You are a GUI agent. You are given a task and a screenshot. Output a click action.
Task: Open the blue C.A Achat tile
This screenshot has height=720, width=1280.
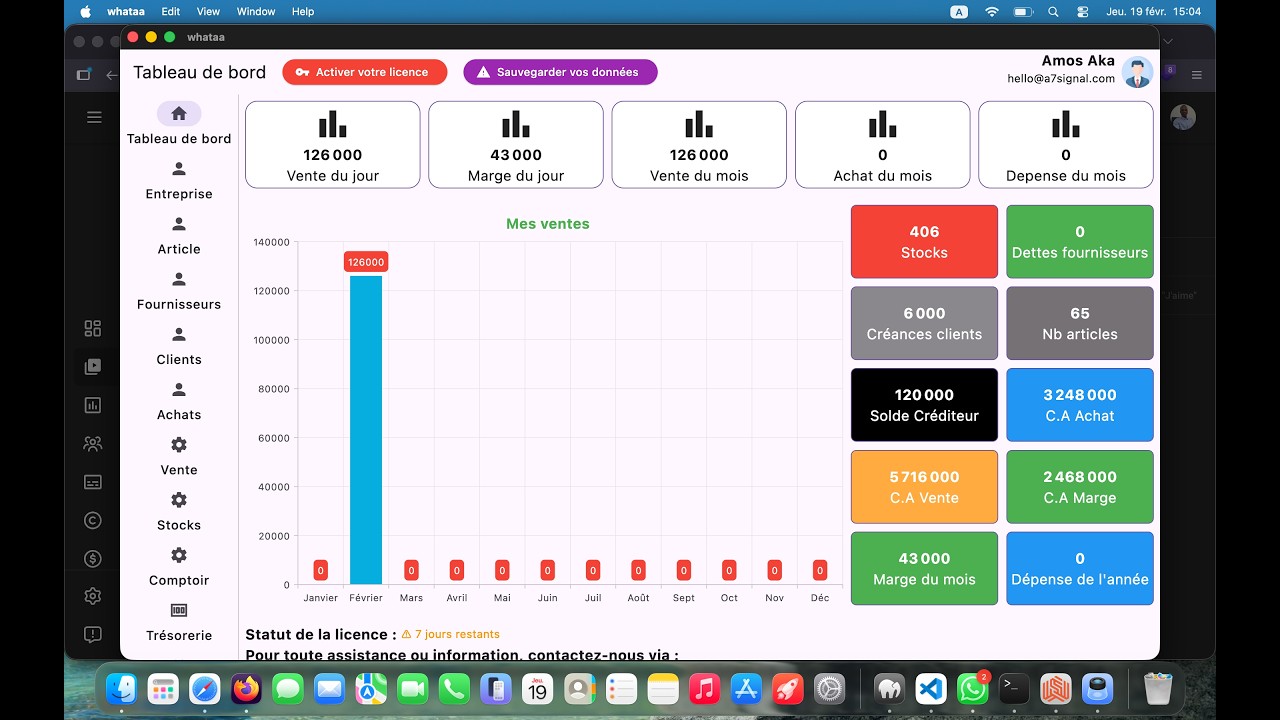coord(1080,405)
